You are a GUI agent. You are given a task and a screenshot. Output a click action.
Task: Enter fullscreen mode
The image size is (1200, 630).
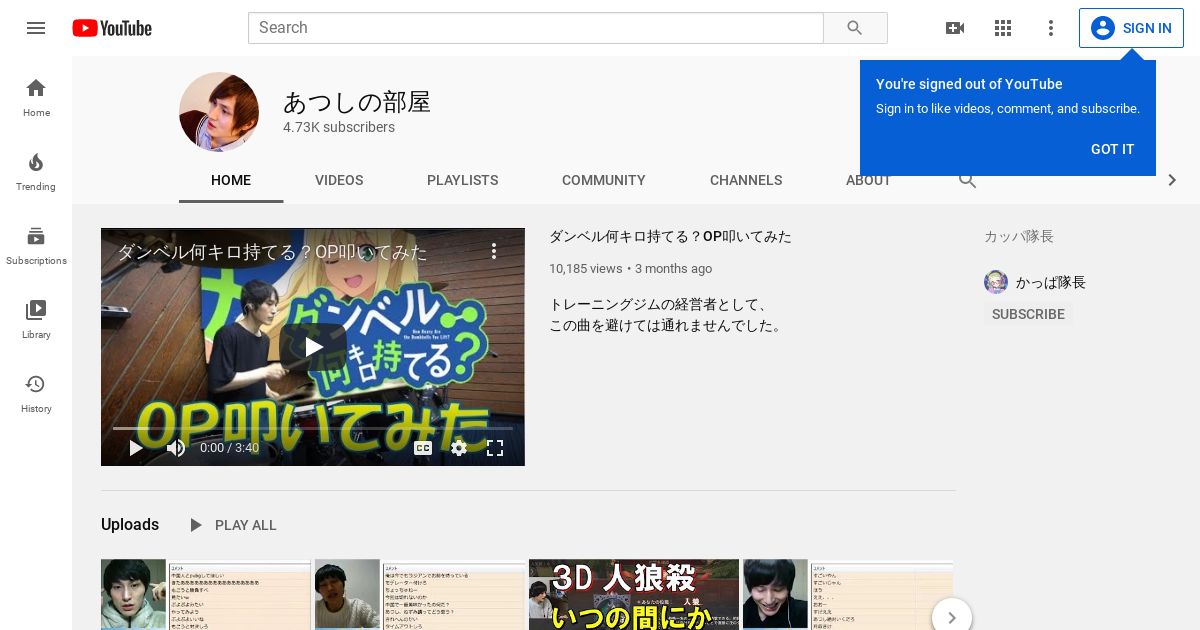point(495,448)
